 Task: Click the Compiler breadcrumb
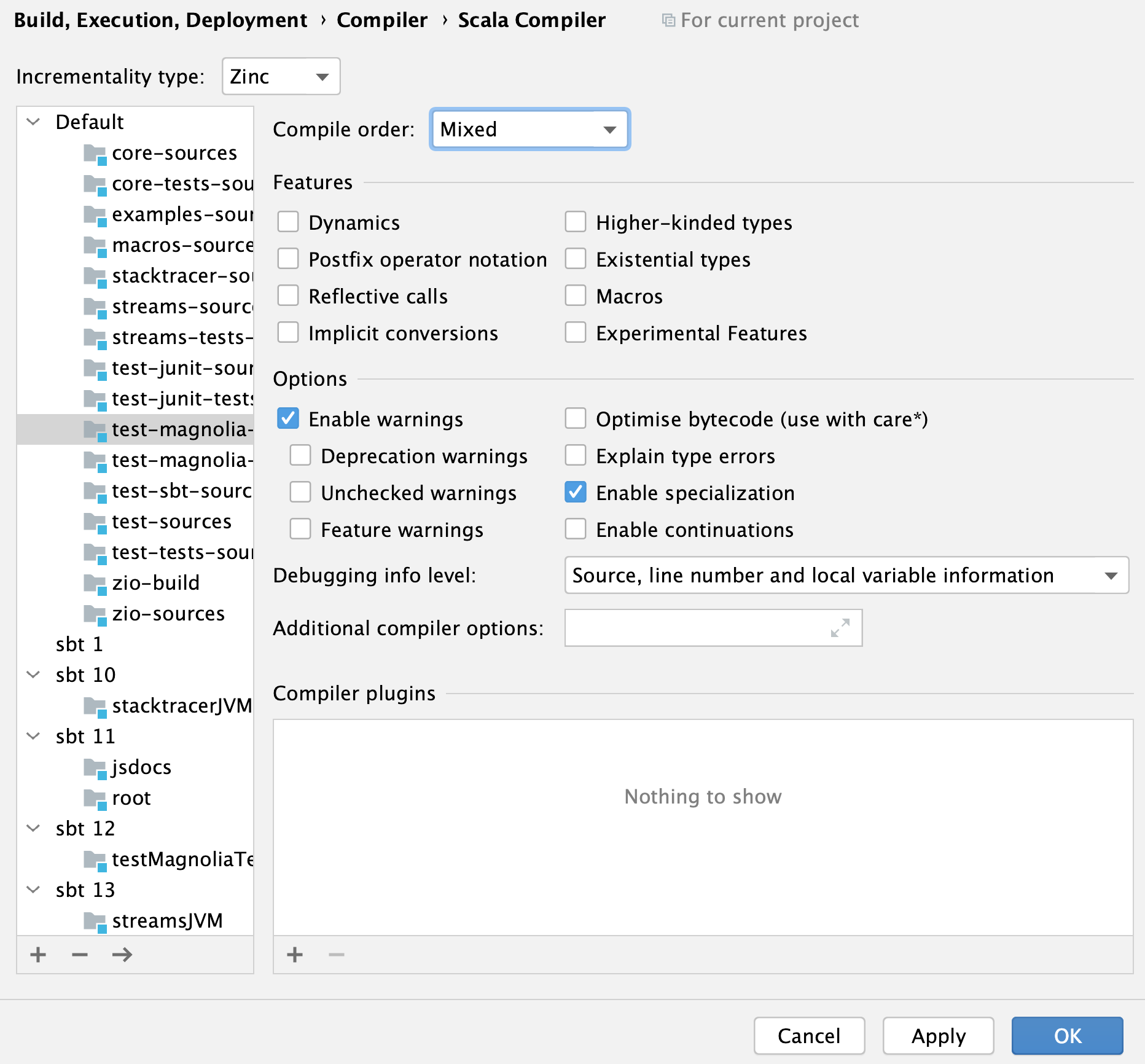point(382,20)
